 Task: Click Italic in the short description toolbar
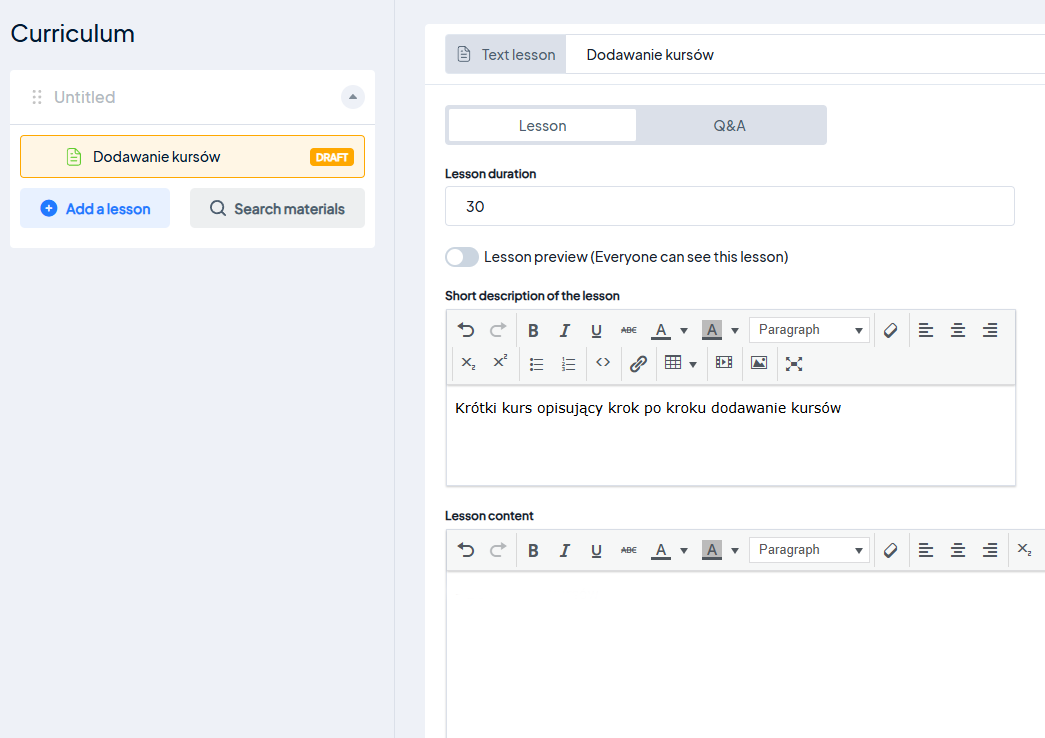tap(565, 330)
